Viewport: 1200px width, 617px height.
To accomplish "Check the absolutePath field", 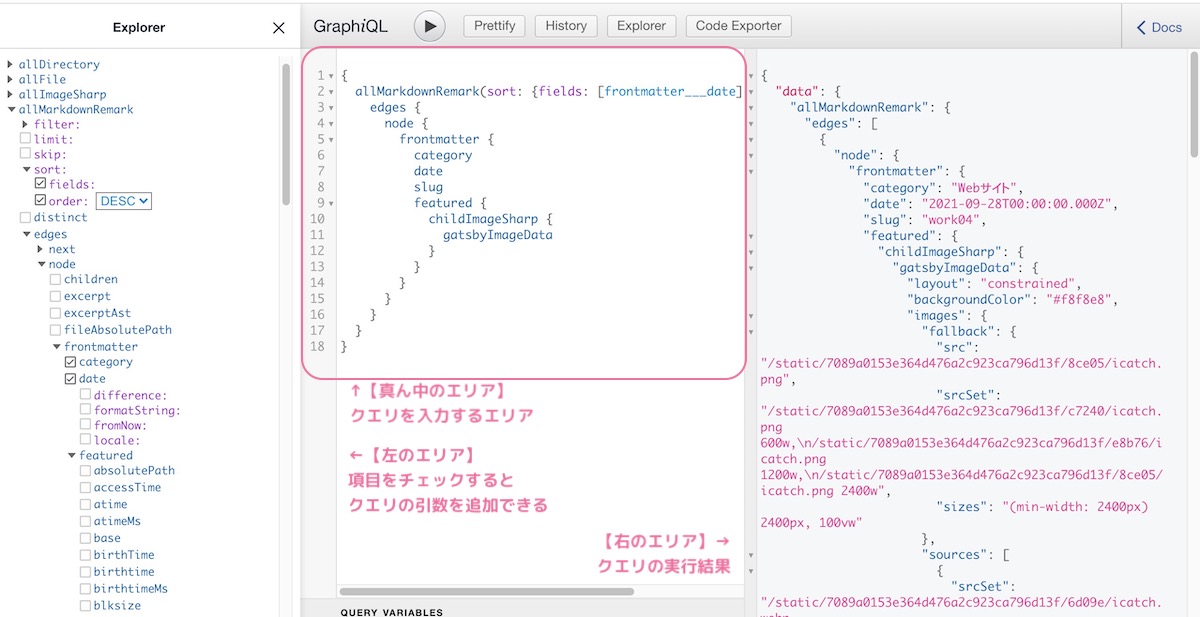I will click(86, 470).
